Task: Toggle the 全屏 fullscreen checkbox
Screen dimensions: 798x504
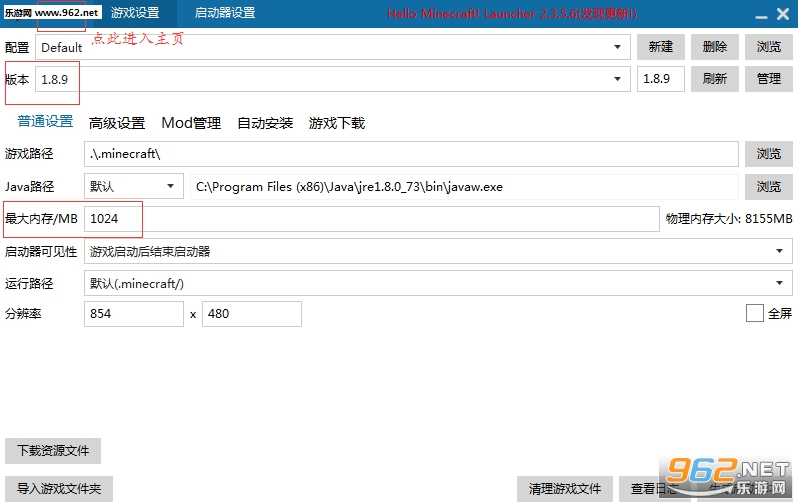Action: 755,314
